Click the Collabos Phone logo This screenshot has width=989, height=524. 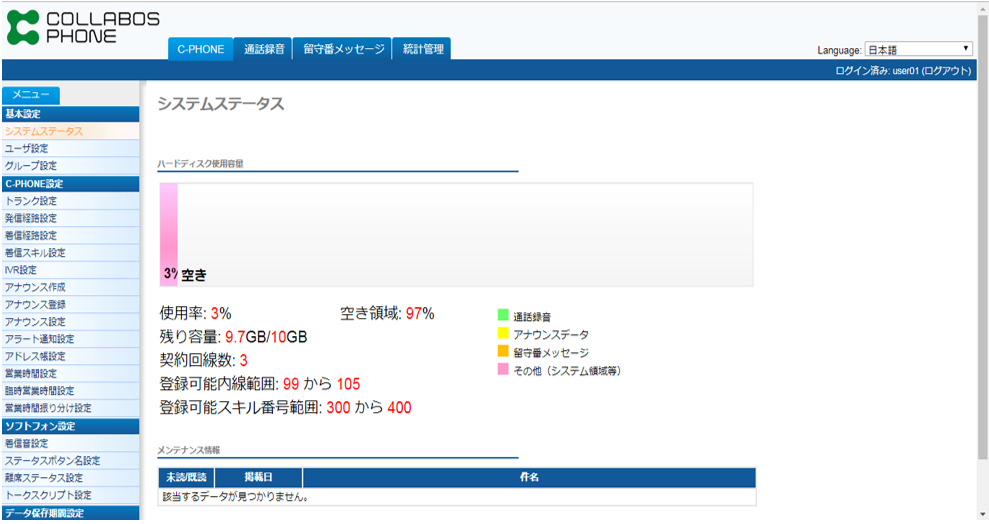tap(82, 27)
